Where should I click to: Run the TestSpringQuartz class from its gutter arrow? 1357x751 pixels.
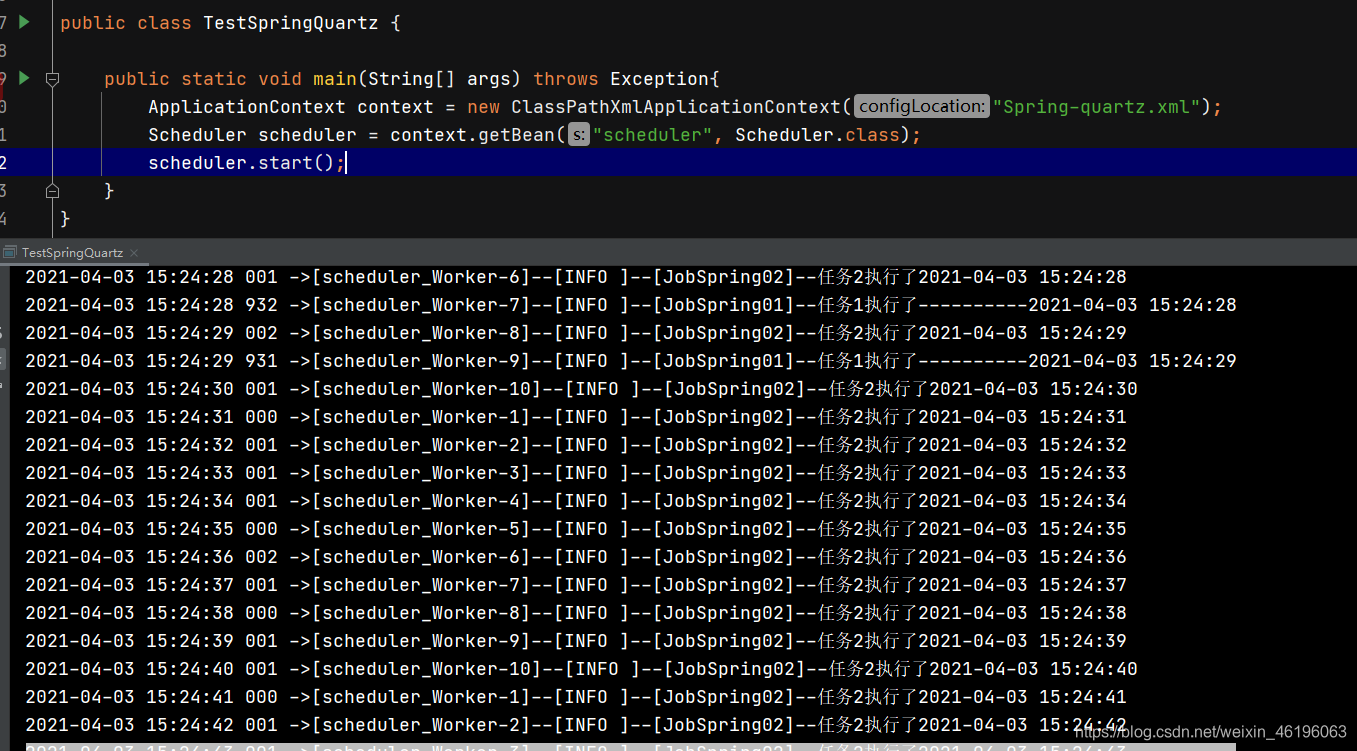click(24, 21)
